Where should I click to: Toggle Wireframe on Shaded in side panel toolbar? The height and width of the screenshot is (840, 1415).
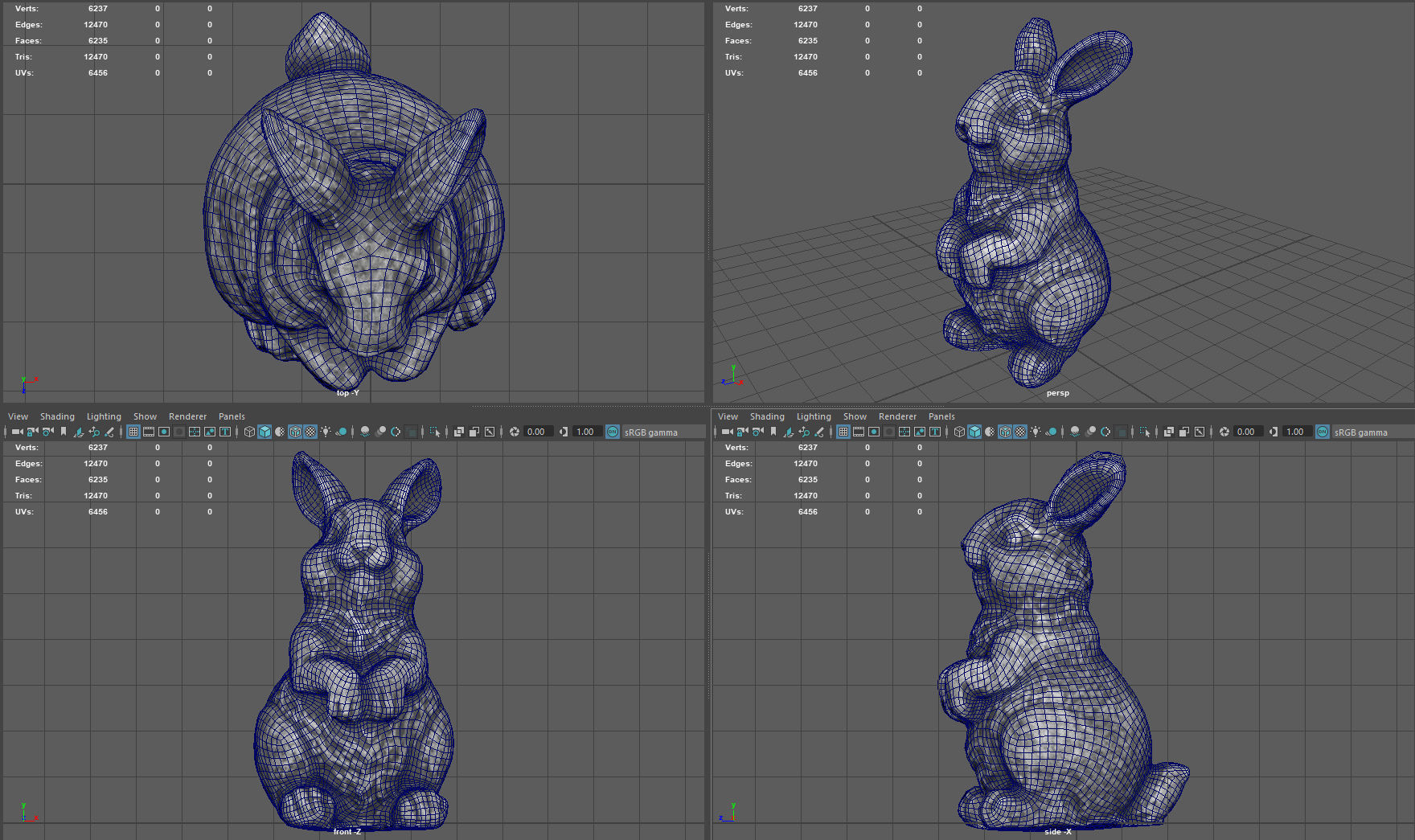pos(1005,432)
